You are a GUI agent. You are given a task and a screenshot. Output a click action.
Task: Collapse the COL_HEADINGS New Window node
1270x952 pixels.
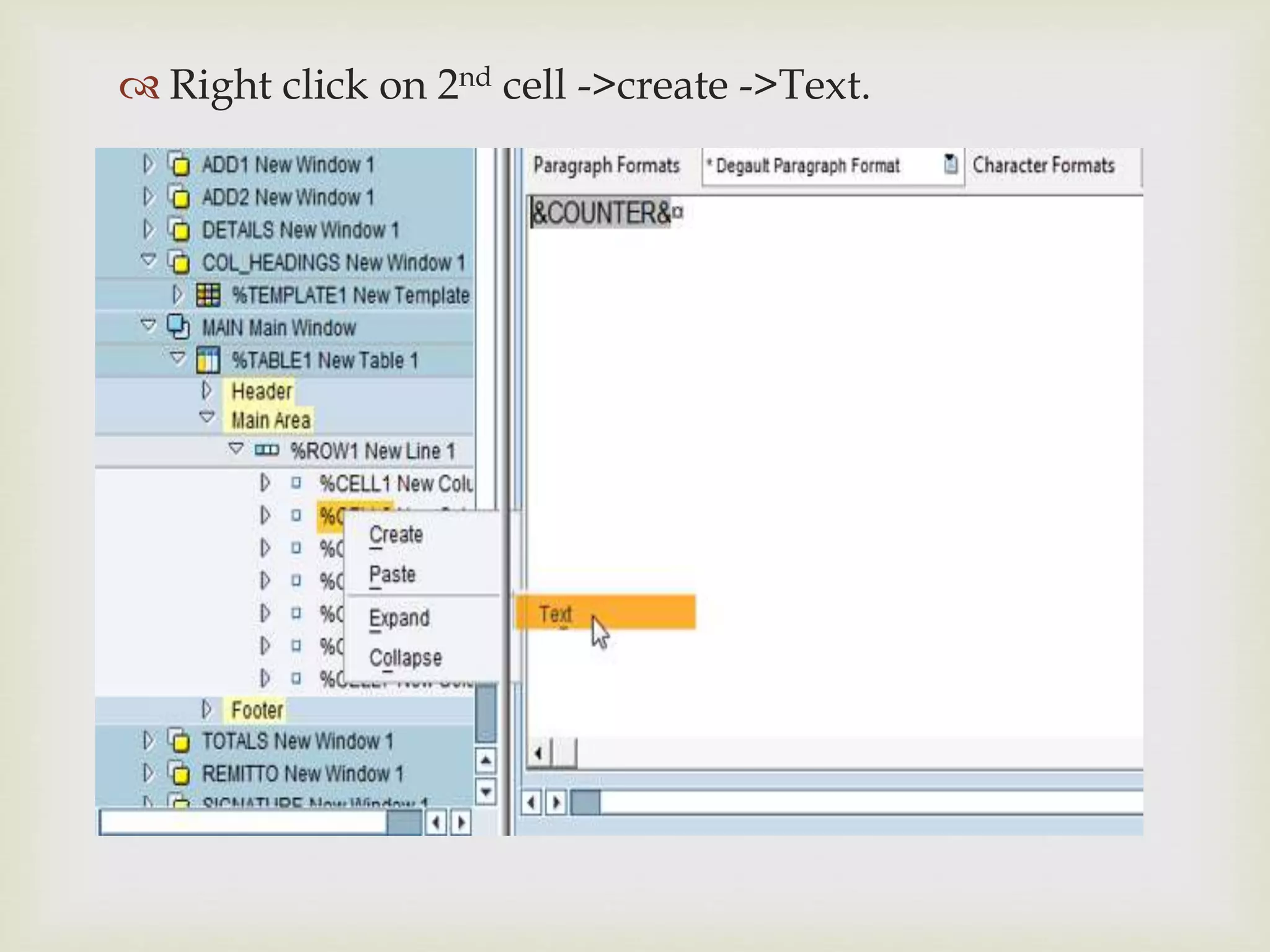tap(148, 260)
